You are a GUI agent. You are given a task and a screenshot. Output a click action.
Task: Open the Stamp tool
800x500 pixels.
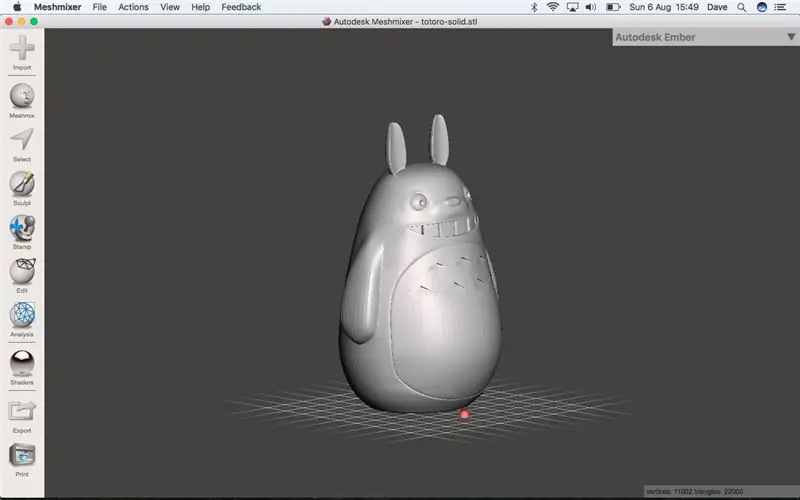tap(22, 232)
